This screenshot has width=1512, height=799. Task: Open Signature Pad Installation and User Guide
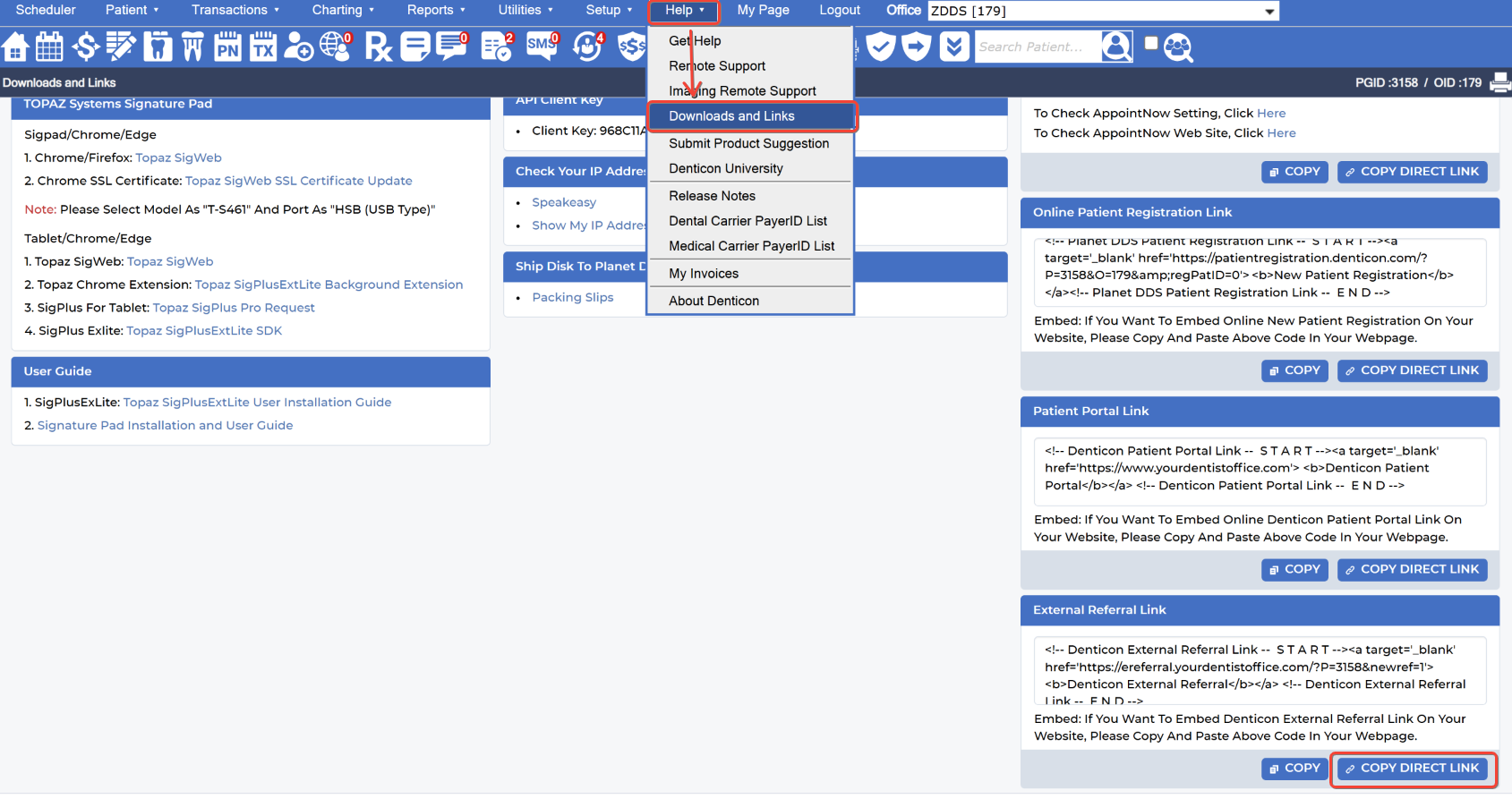pyautogui.click(x=166, y=426)
